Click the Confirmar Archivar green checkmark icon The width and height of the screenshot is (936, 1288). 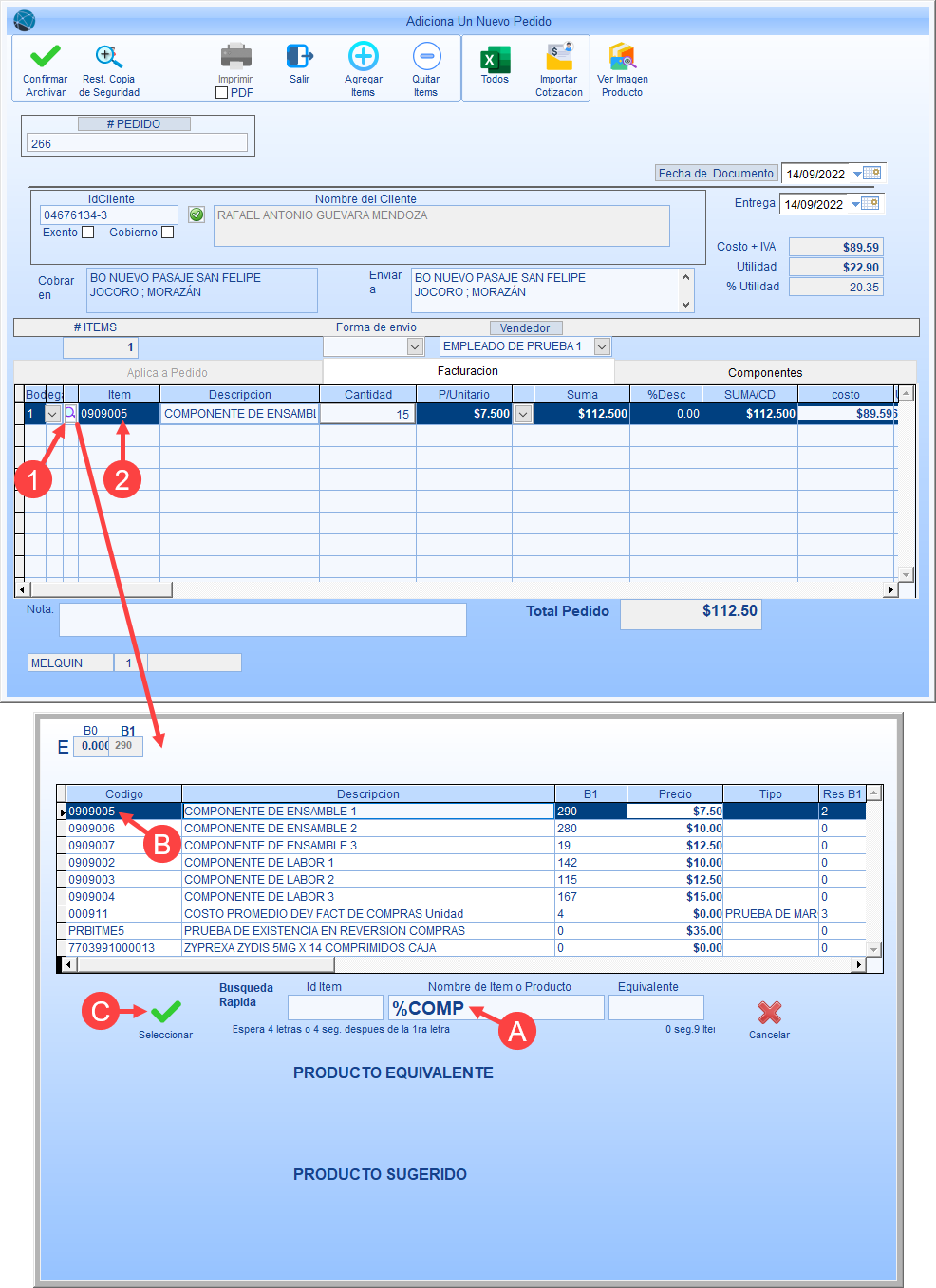(45, 57)
